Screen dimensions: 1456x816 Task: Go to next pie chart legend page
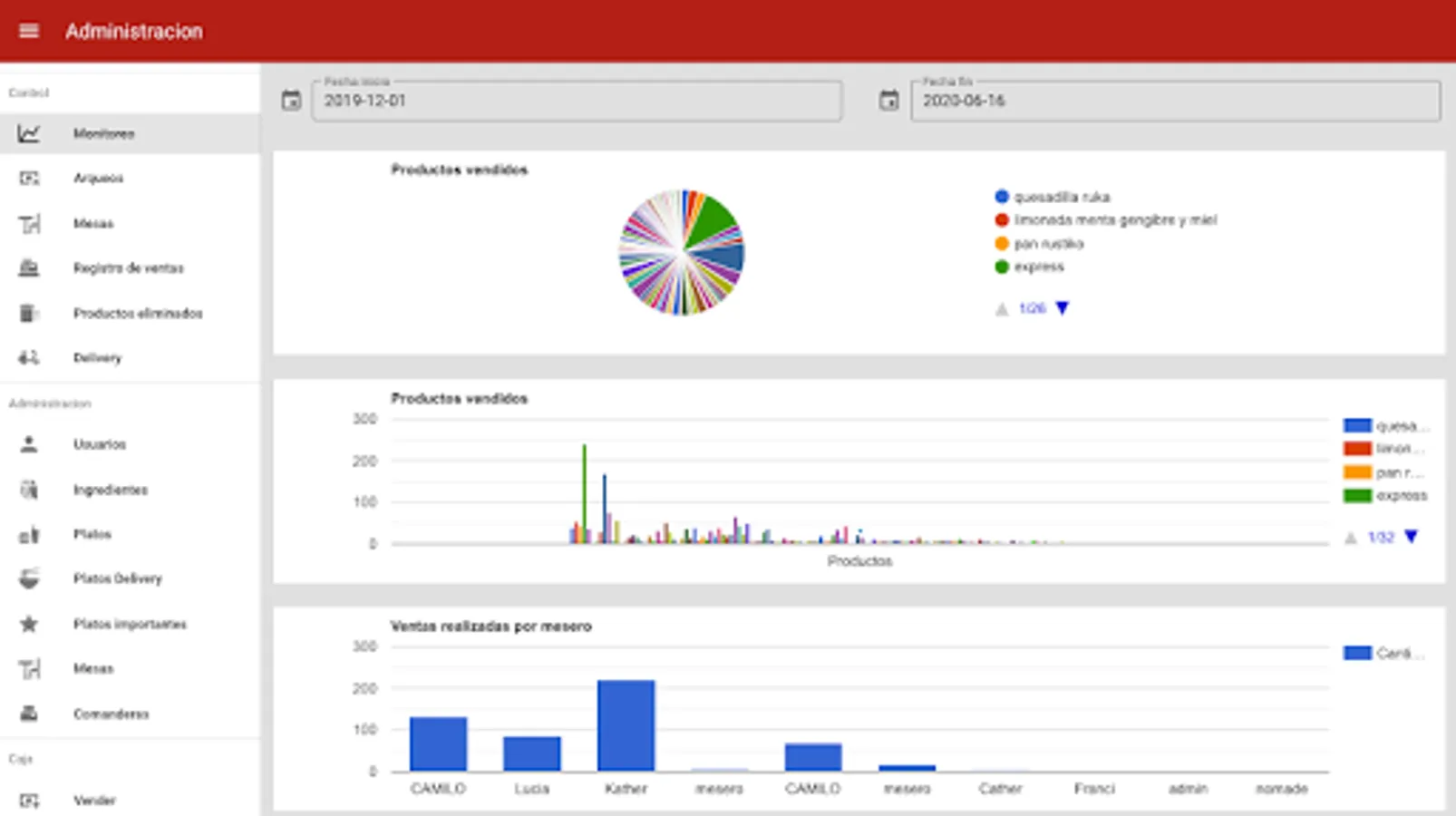click(x=1063, y=308)
